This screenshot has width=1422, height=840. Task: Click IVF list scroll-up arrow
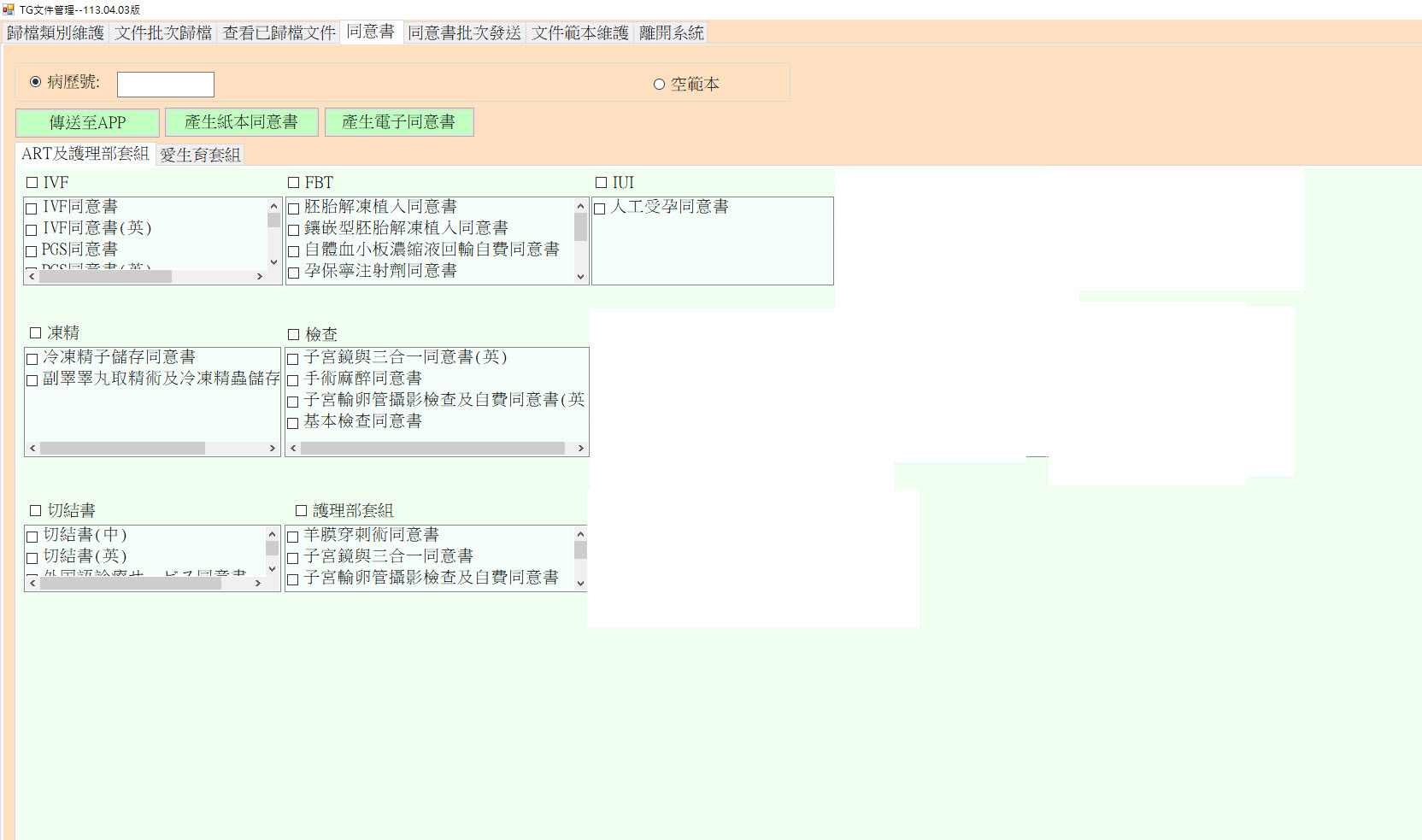[x=273, y=206]
